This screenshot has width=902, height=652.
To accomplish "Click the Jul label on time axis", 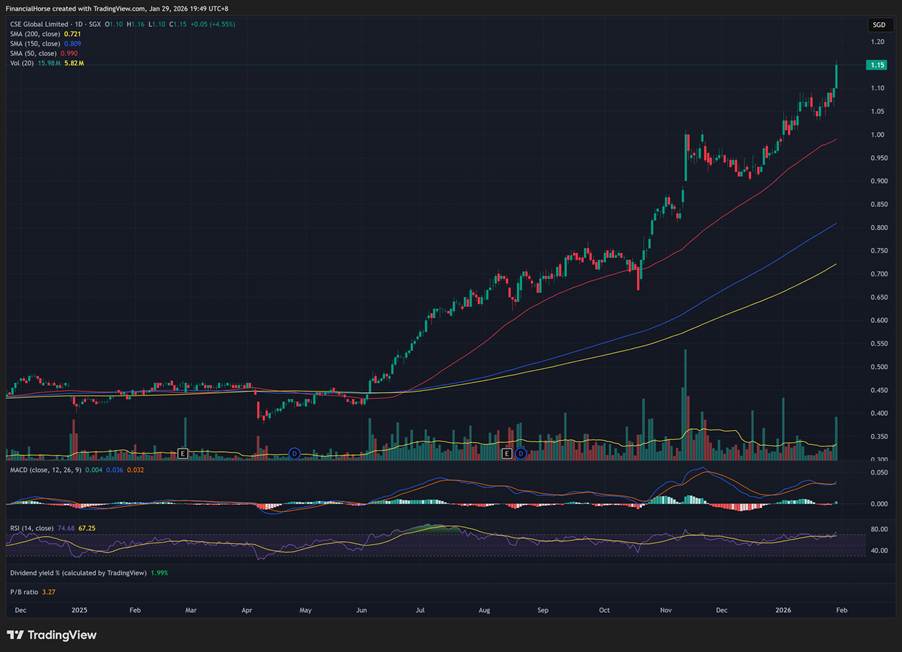I will click(421, 609).
